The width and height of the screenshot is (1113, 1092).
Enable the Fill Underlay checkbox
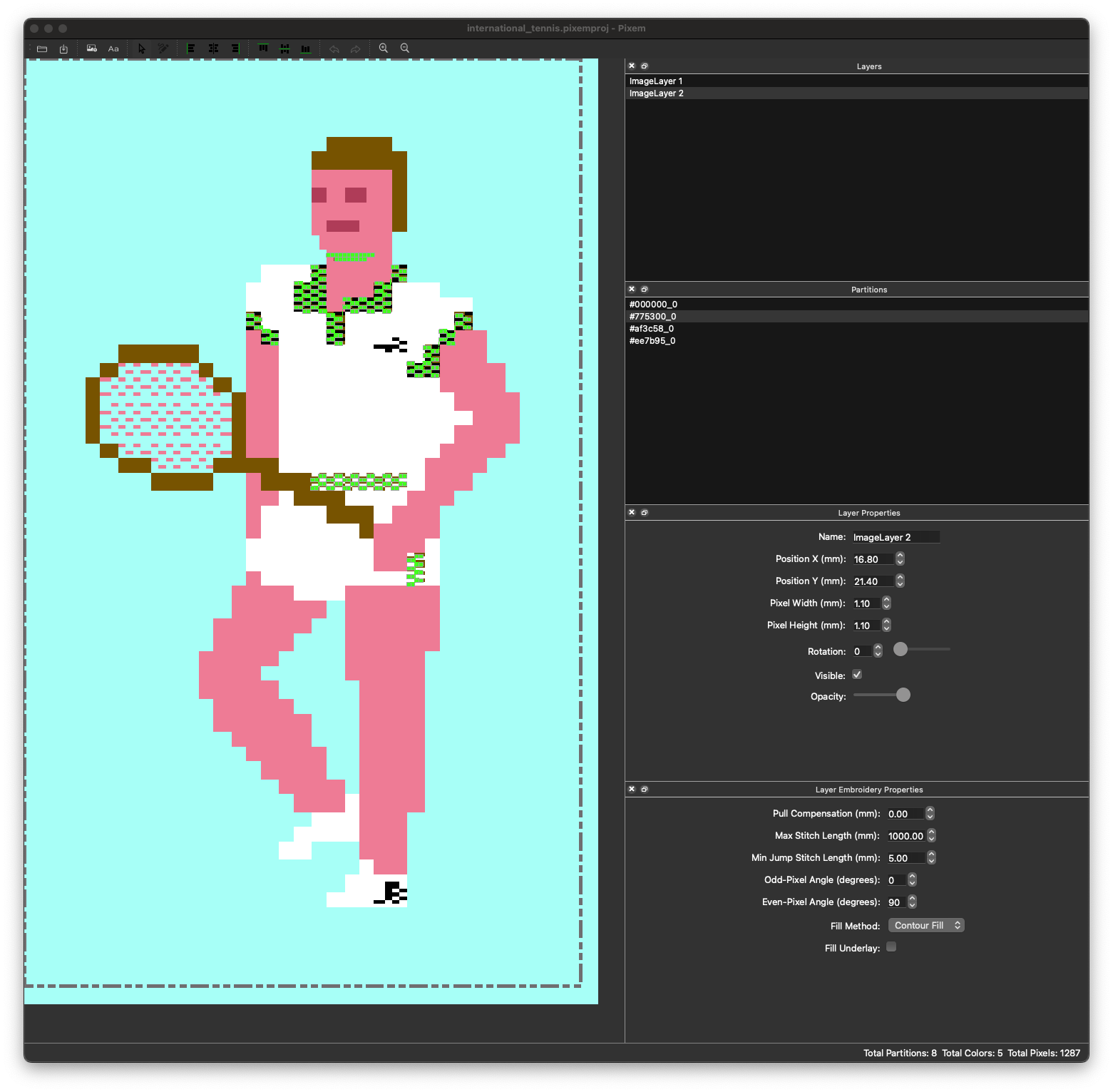[891, 947]
